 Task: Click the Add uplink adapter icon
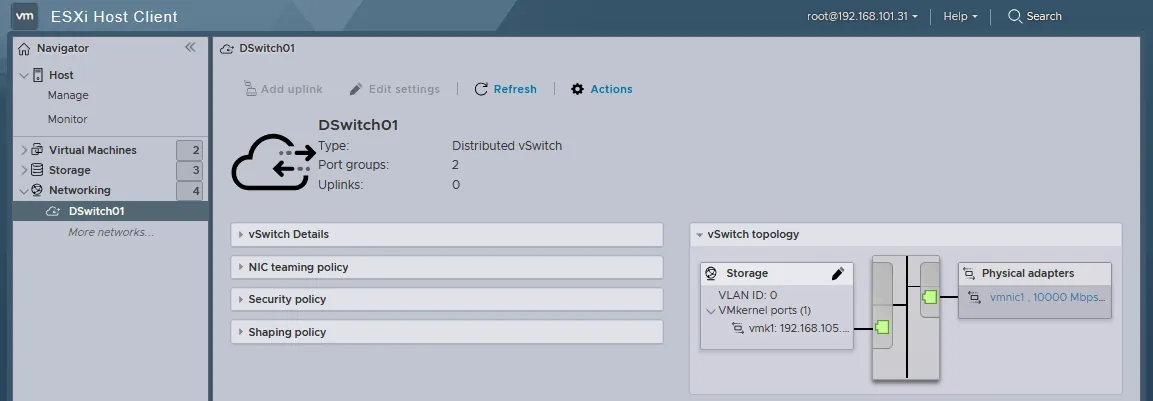[x=250, y=89]
